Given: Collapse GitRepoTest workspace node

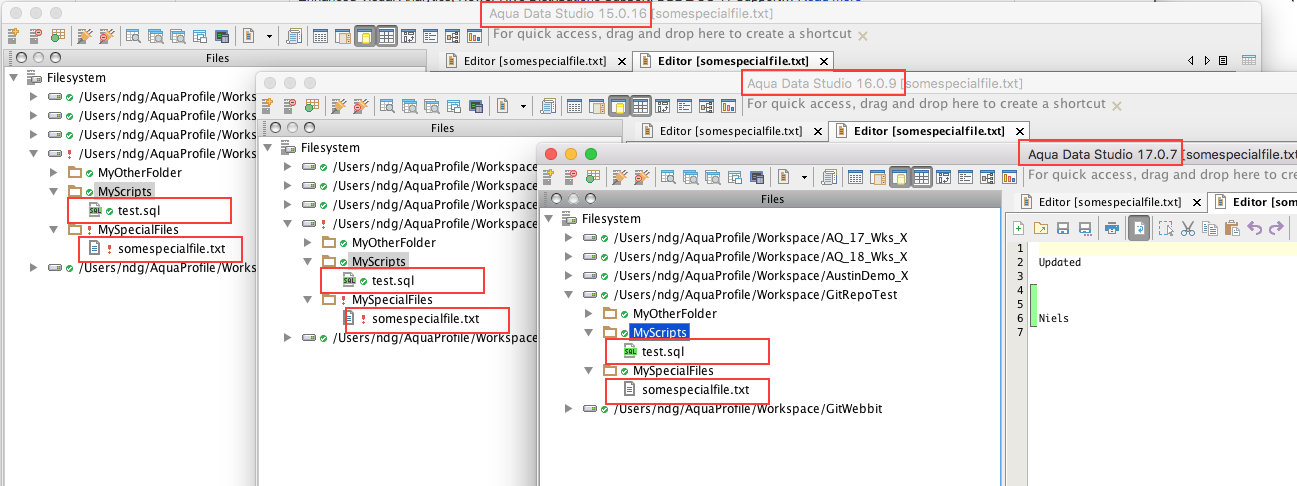Looking at the screenshot, I should (569, 295).
